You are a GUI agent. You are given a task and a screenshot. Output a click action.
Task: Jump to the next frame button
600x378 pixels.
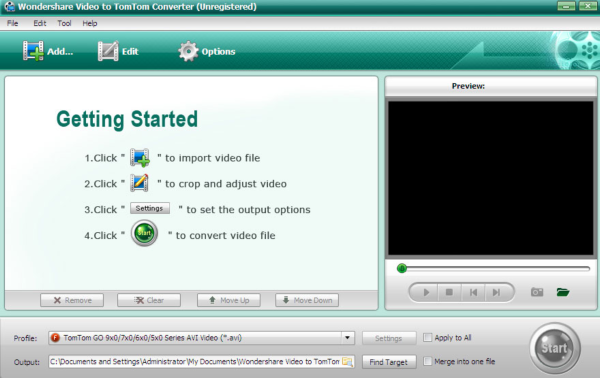click(x=496, y=292)
